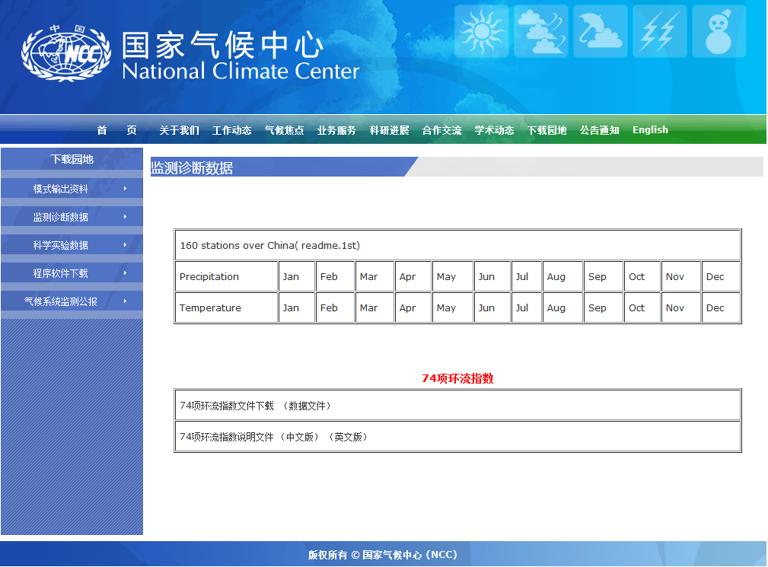Click the 监测诊断数据 page title
The width and height of the screenshot is (768, 567).
[x=192, y=168]
